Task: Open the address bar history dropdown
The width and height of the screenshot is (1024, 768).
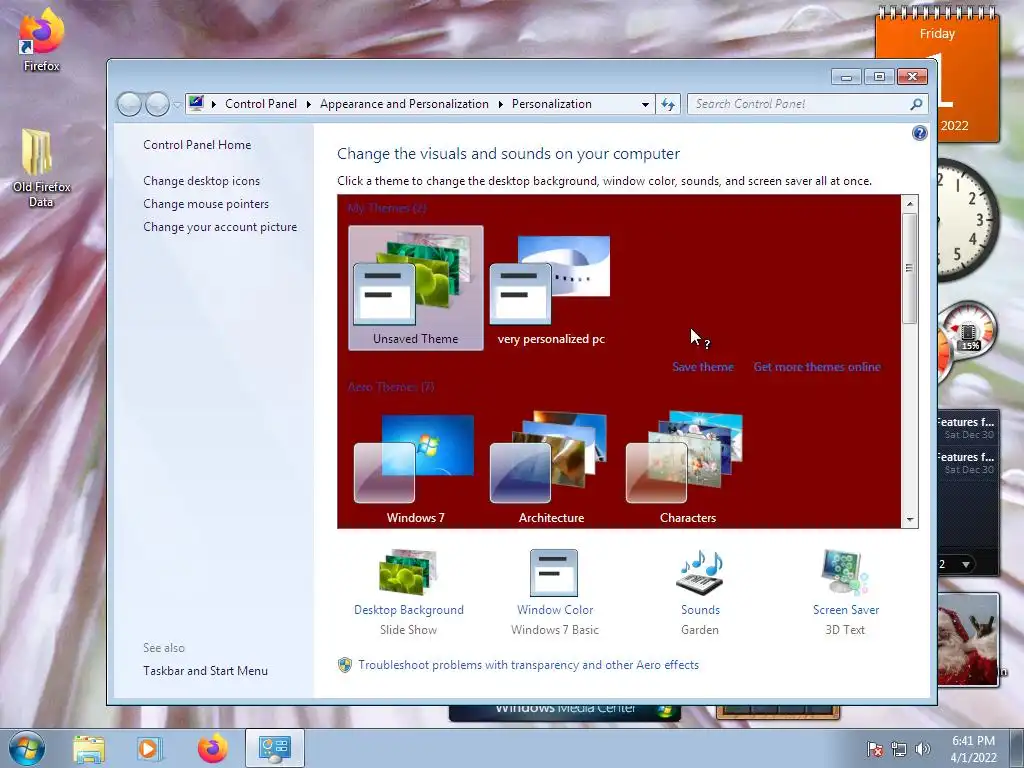Action: (x=645, y=104)
